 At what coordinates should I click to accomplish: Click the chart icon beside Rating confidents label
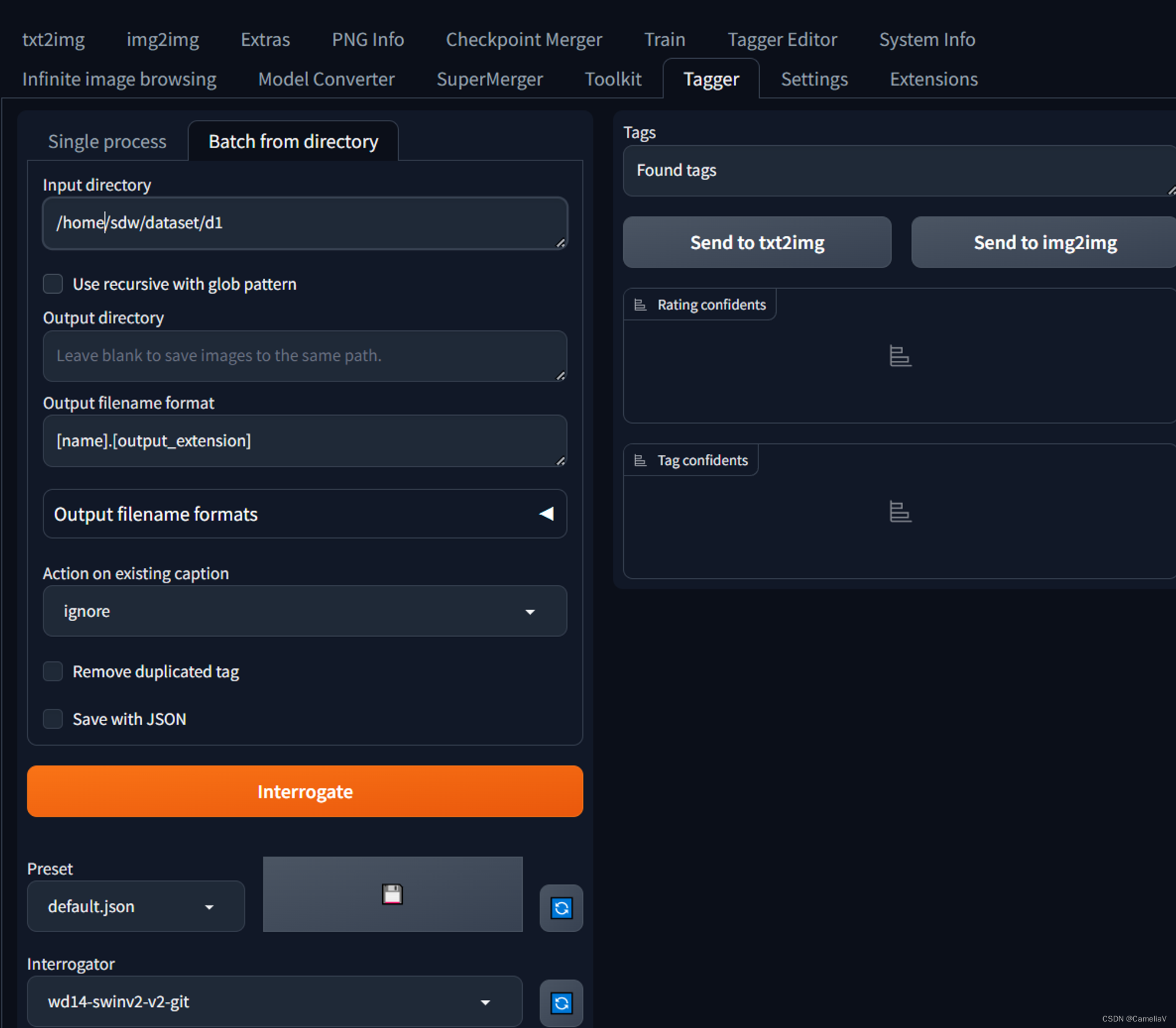pyautogui.click(x=640, y=305)
